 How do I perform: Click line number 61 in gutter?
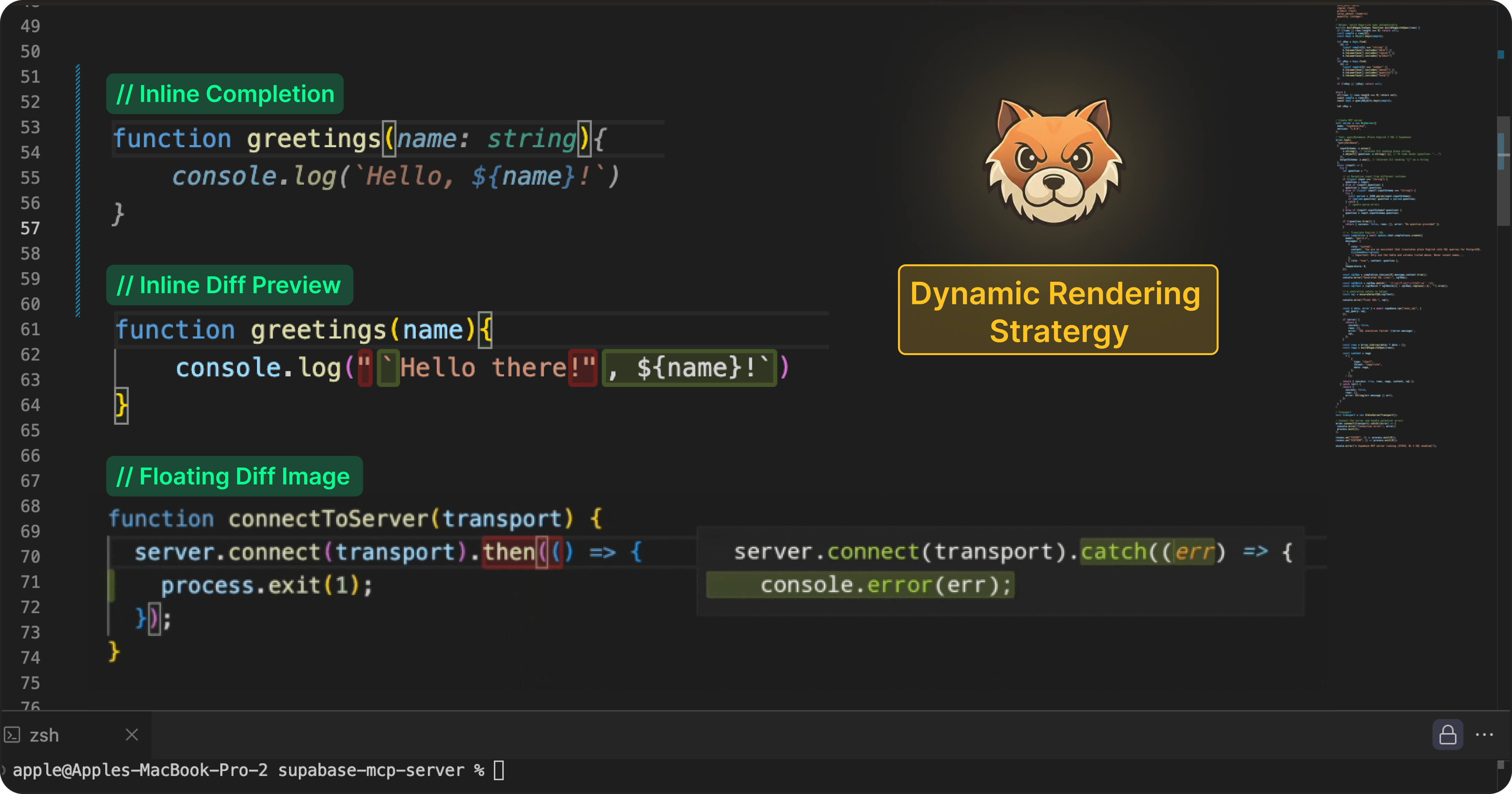[30, 329]
